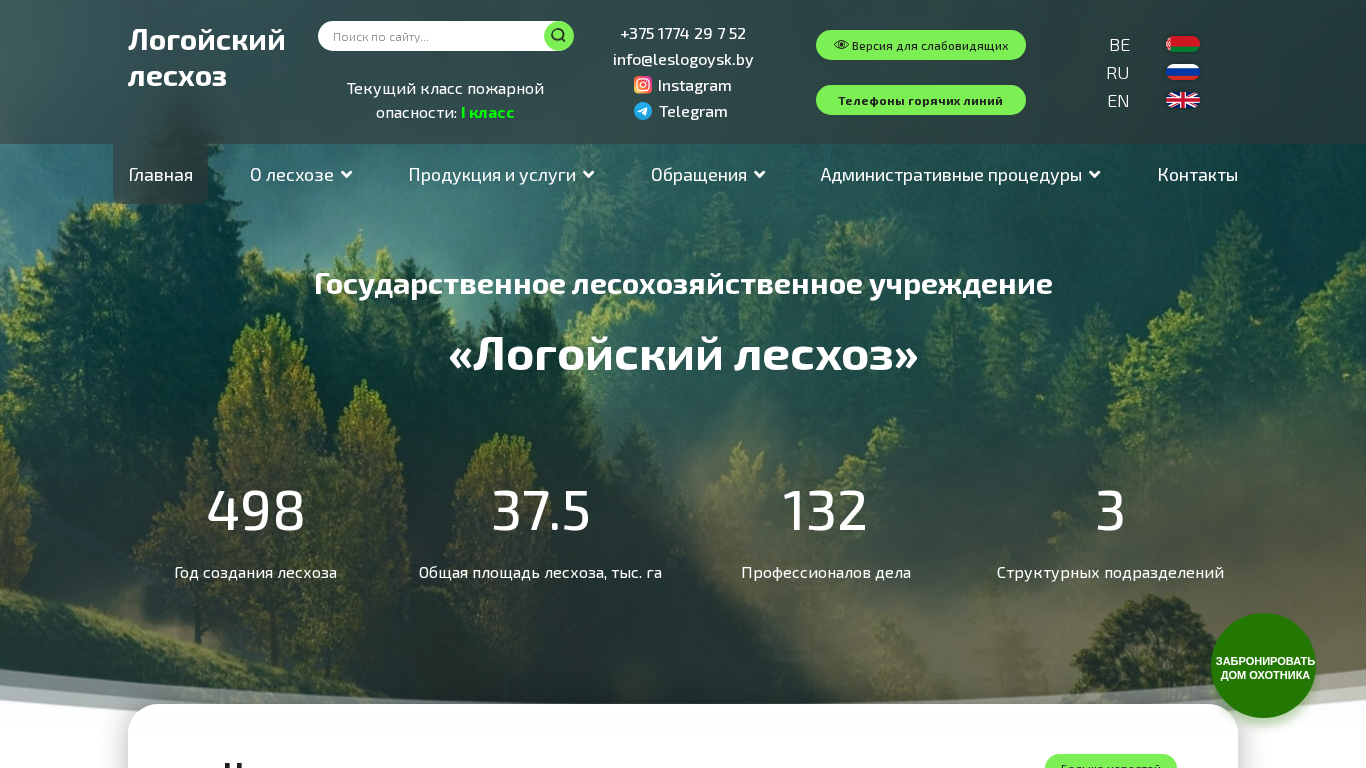Expand the «Административные процедуры» dropdown

pyautogui.click(x=960, y=175)
